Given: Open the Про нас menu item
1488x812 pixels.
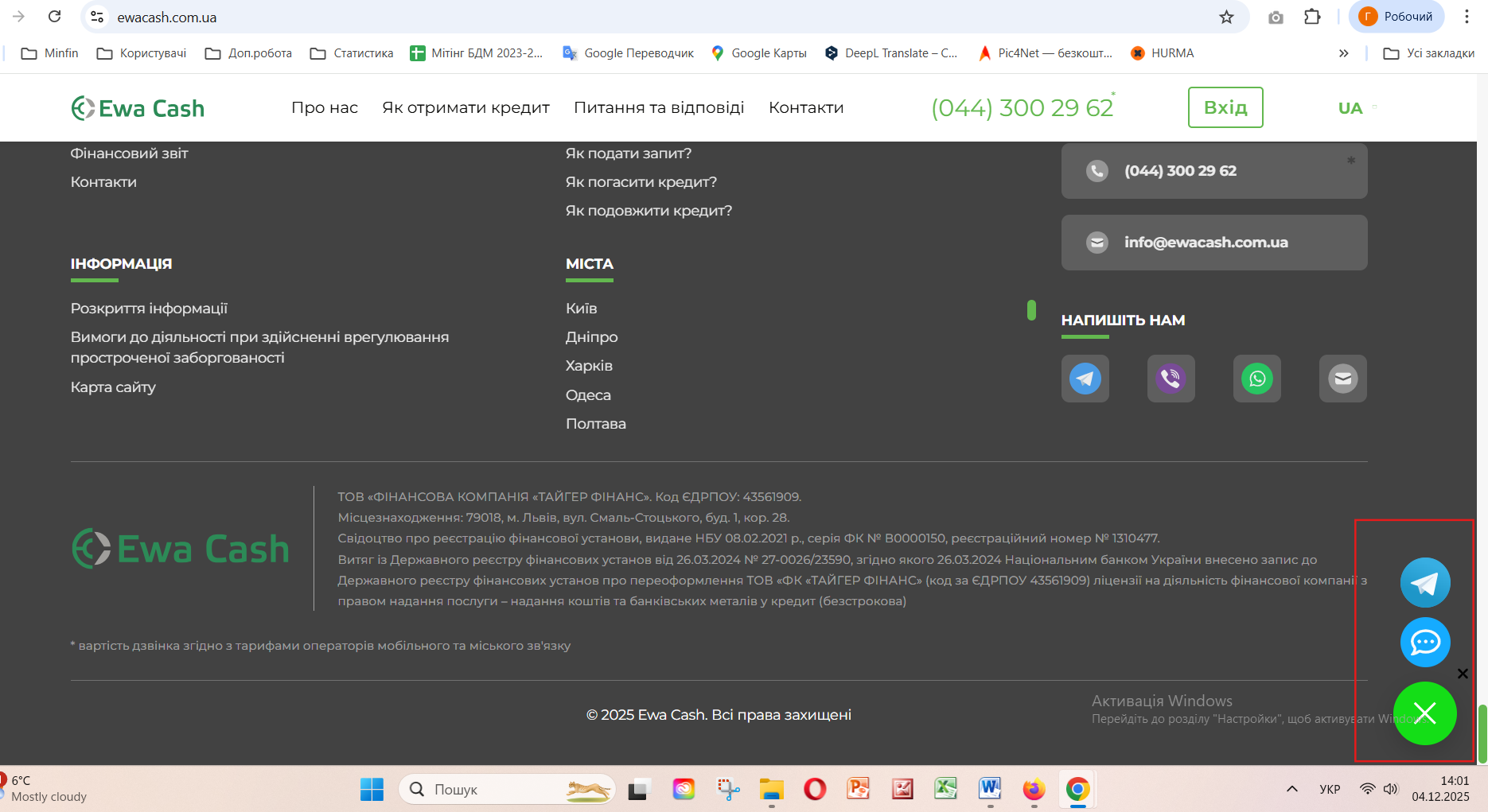Looking at the screenshot, I should click(x=325, y=107).
